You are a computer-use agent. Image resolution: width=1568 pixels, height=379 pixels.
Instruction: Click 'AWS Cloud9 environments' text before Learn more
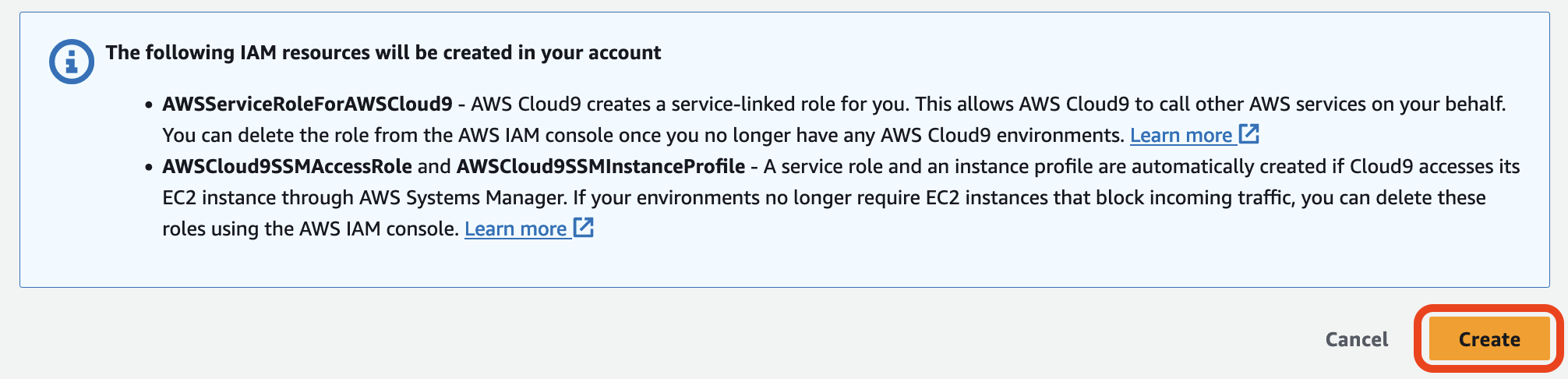1002,135
